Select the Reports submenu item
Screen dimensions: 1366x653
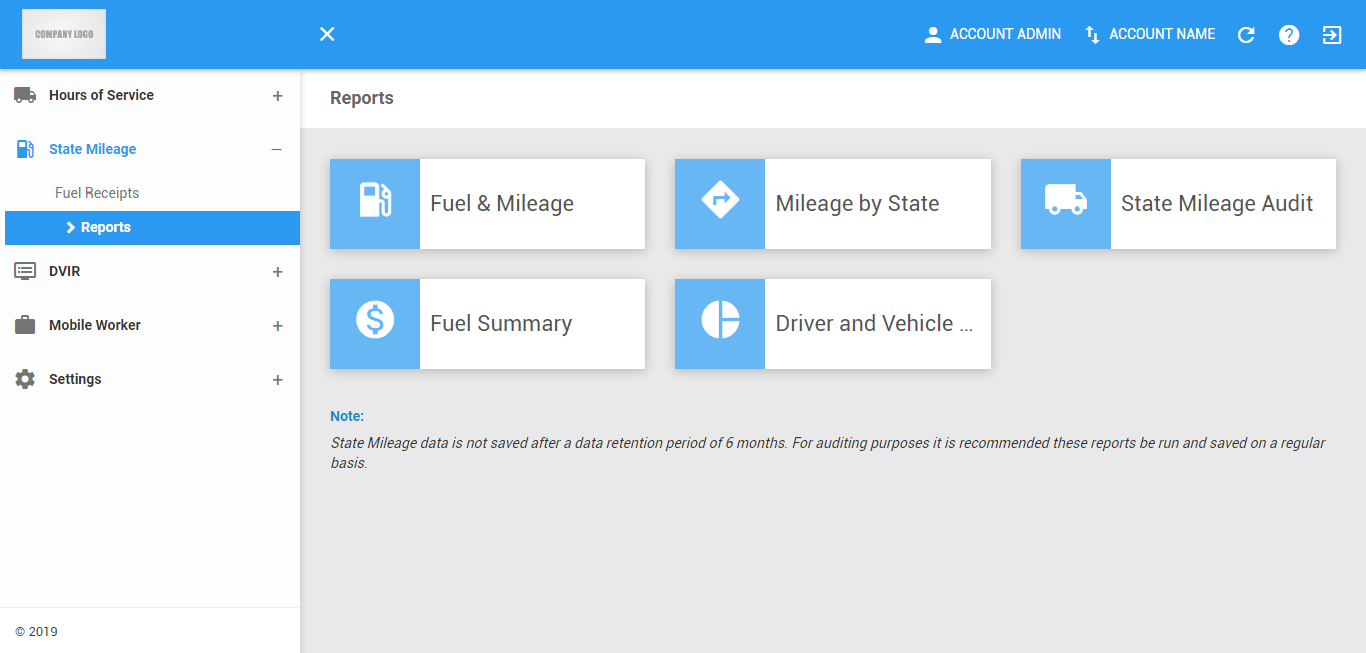point(152,228)
